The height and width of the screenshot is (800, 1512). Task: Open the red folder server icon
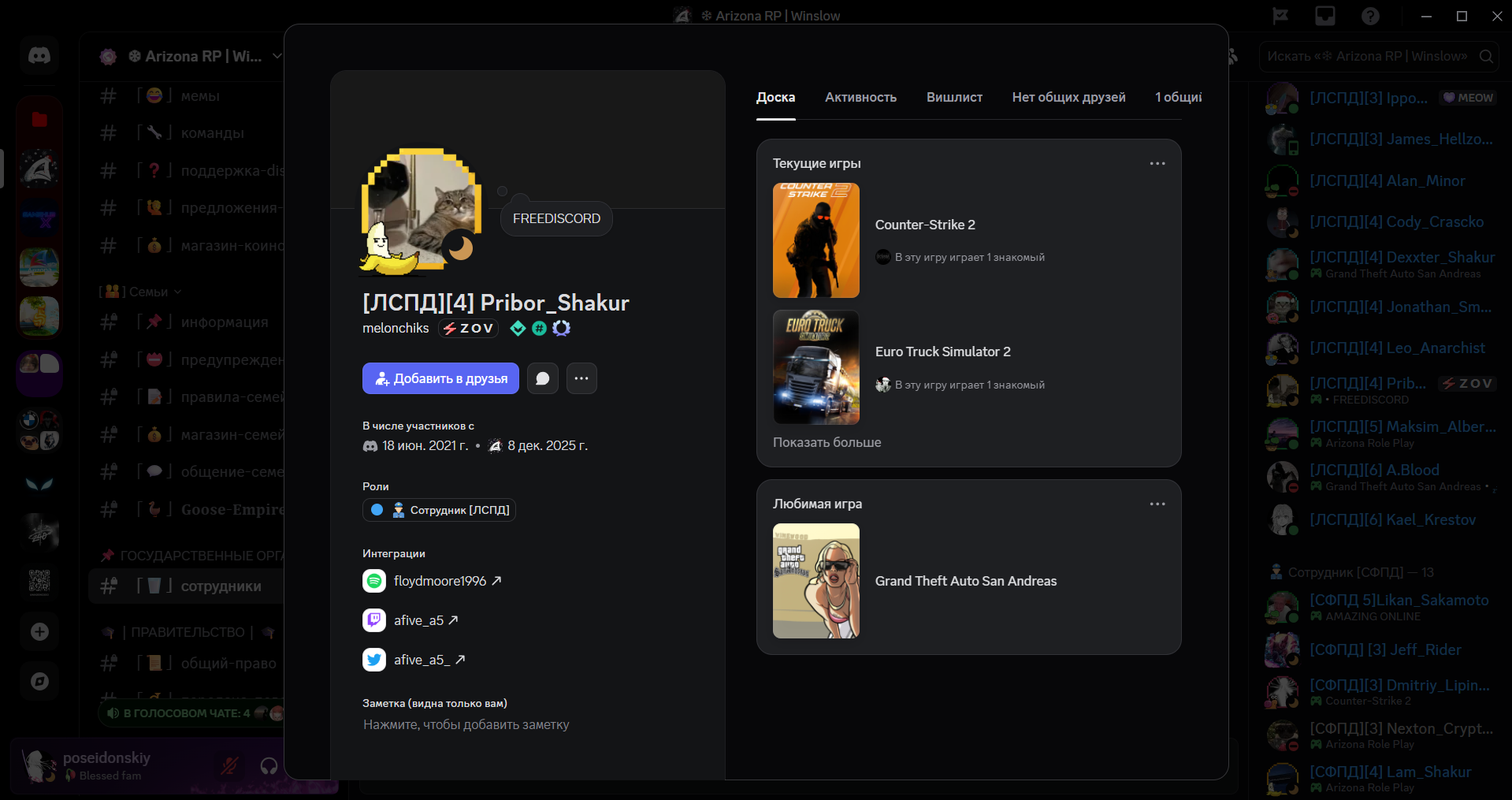coord(39,120)
